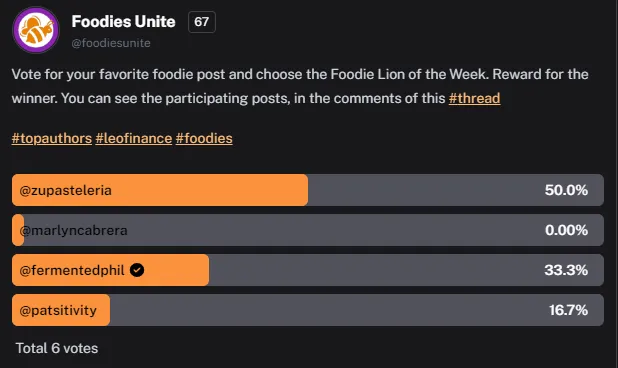Click the verified checkmark beside @fermentedphil
The height and width of the screenshot is (368, 618).
coord(137,270)
